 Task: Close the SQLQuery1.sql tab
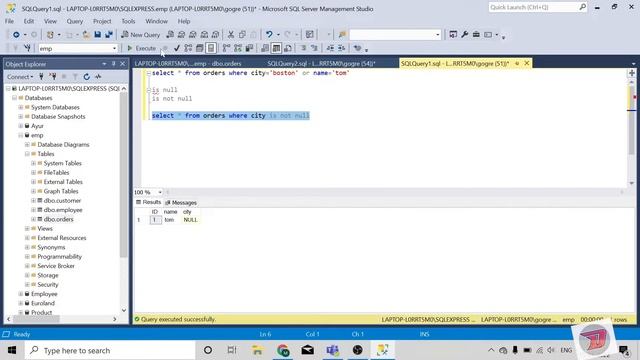527,63
